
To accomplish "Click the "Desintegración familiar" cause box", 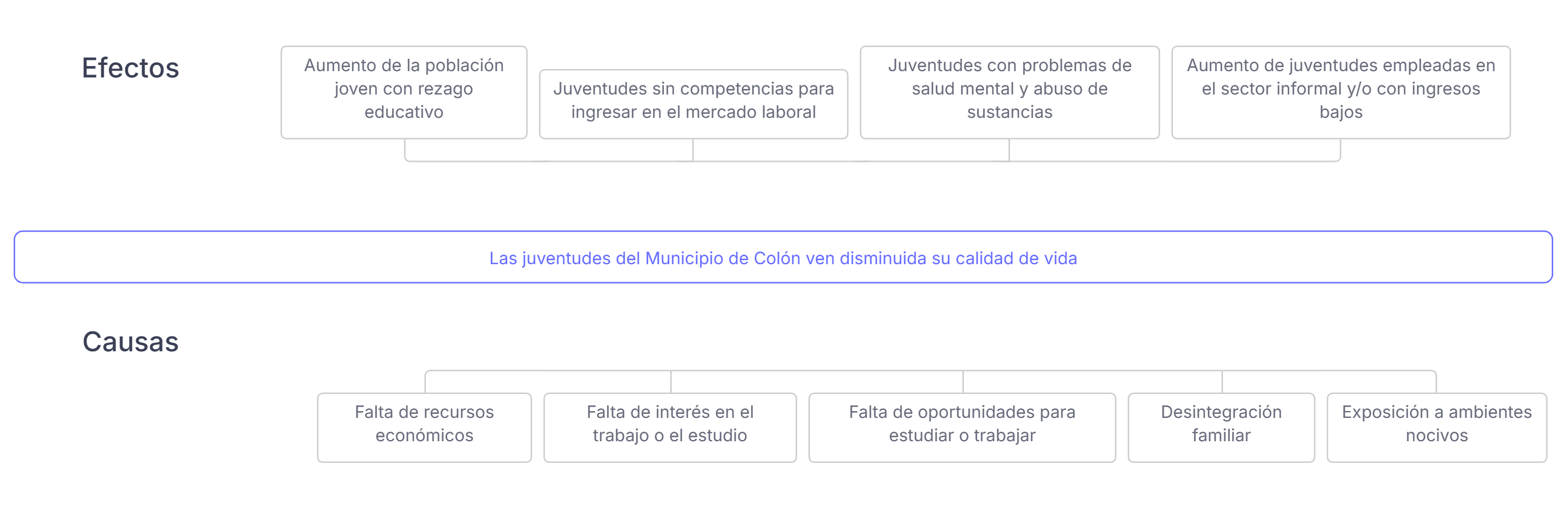I will [1221, 426].
